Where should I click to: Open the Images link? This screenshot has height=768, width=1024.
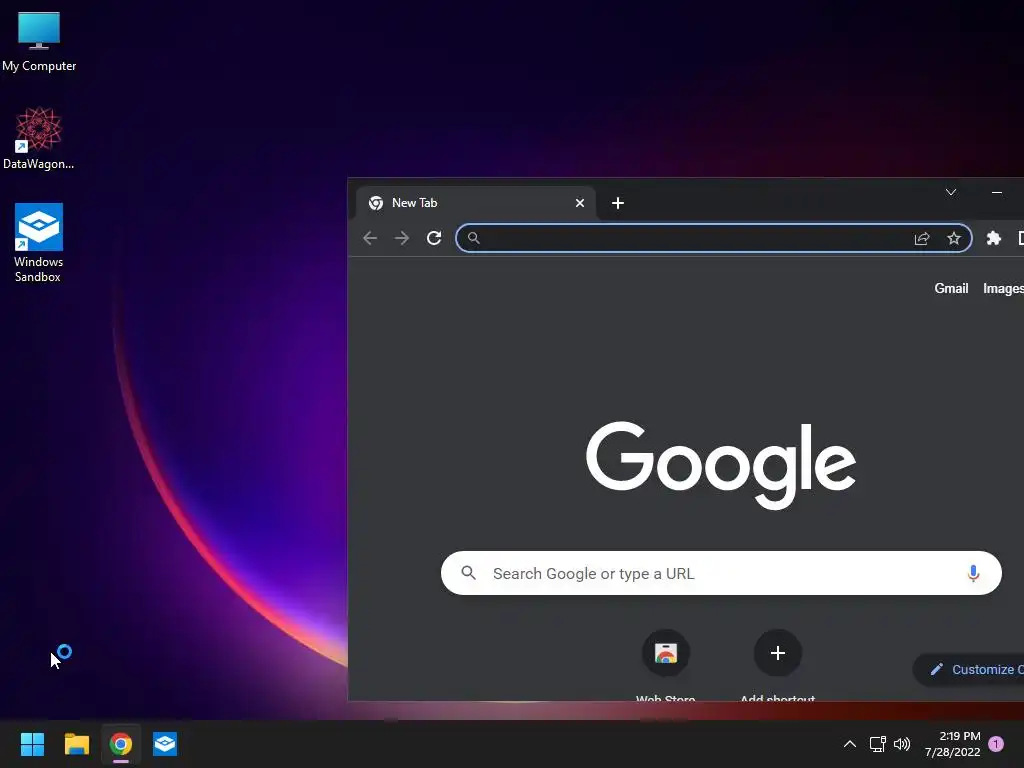1004,288
